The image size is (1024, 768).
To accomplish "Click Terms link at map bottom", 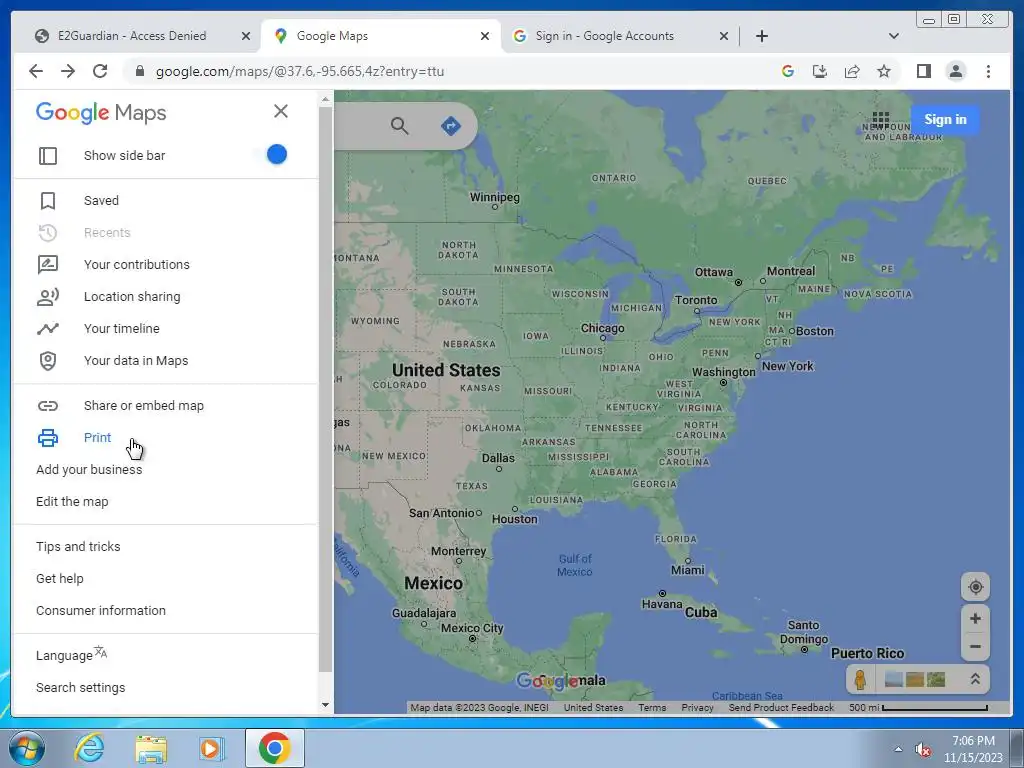I will tap(652, 707).
